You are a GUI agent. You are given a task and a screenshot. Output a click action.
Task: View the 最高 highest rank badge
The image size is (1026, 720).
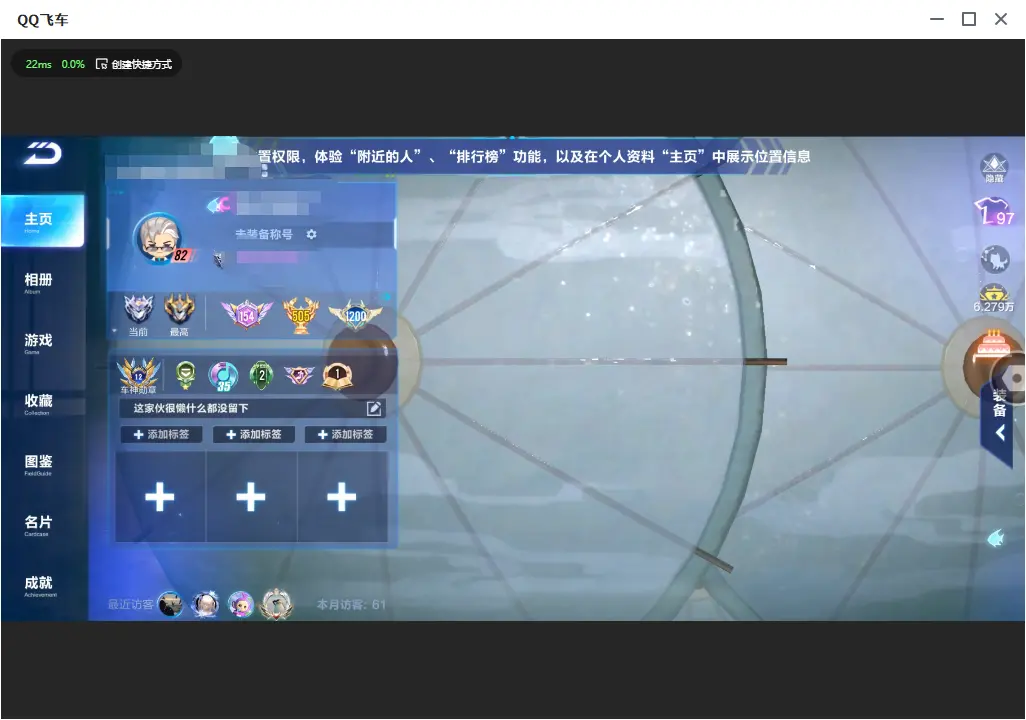(x=179, y=313)
